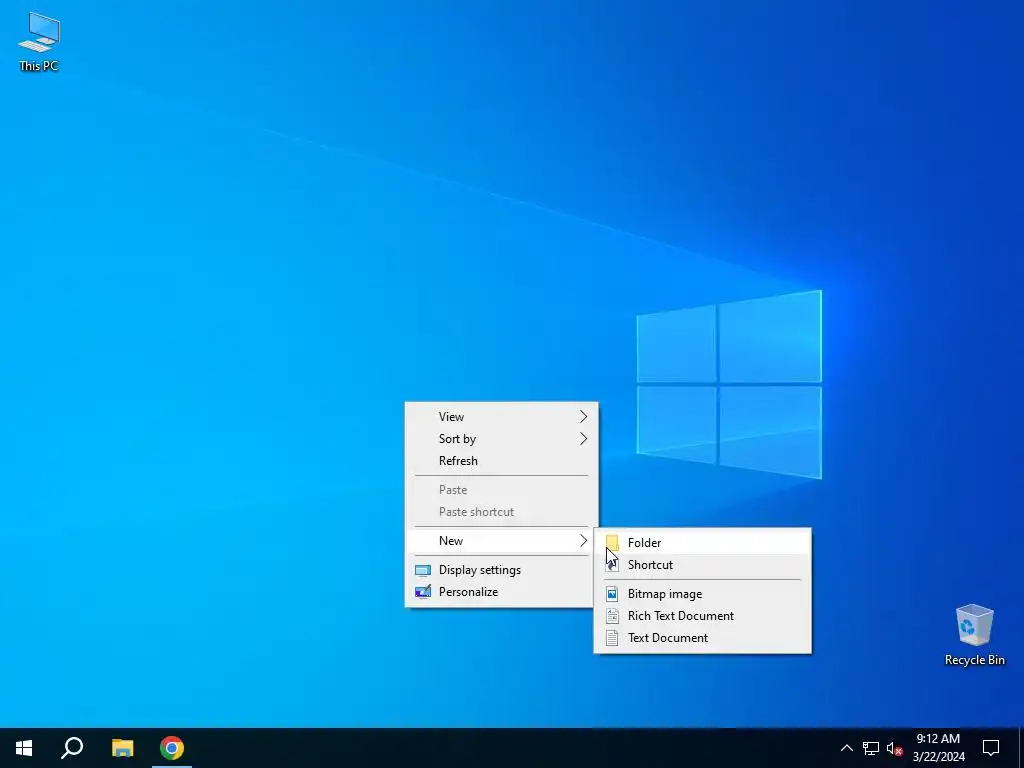The height and width of the screenshot is (768, 1024).
Task: Click the network status tray icon
Action: (871, 748)
